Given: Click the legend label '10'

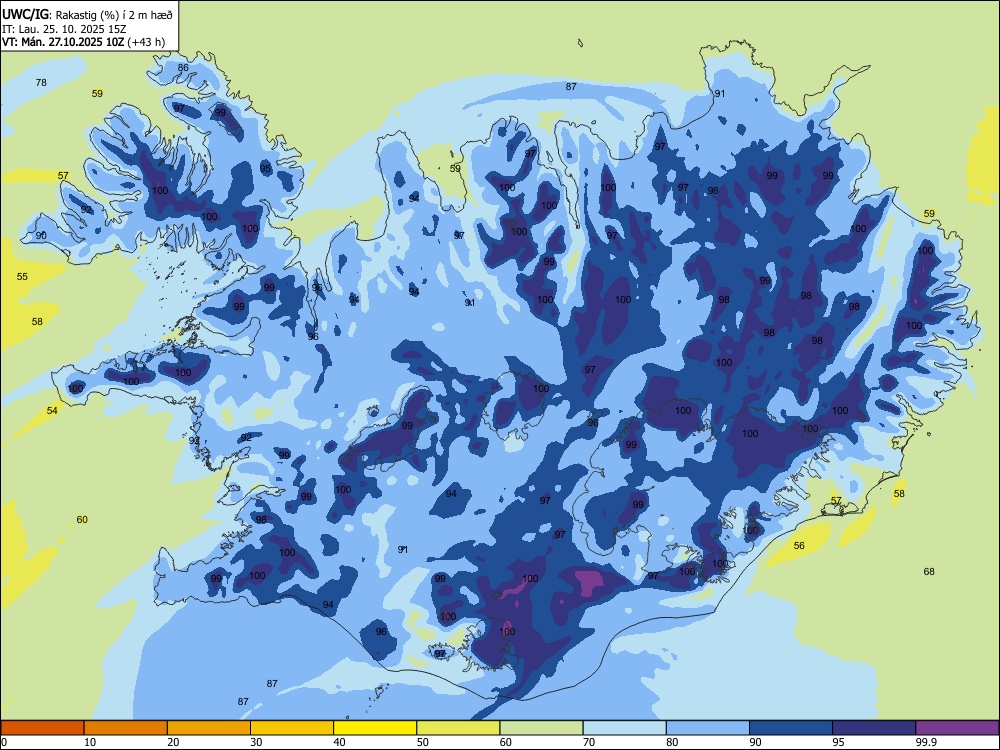Looking at the screenshot, I should tap(90, 742).
